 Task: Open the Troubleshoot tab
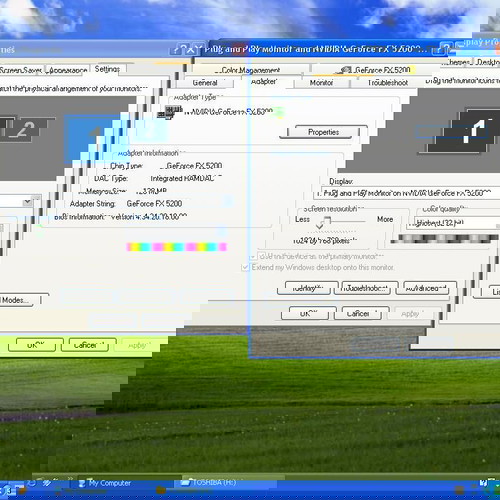pos(388,83)
